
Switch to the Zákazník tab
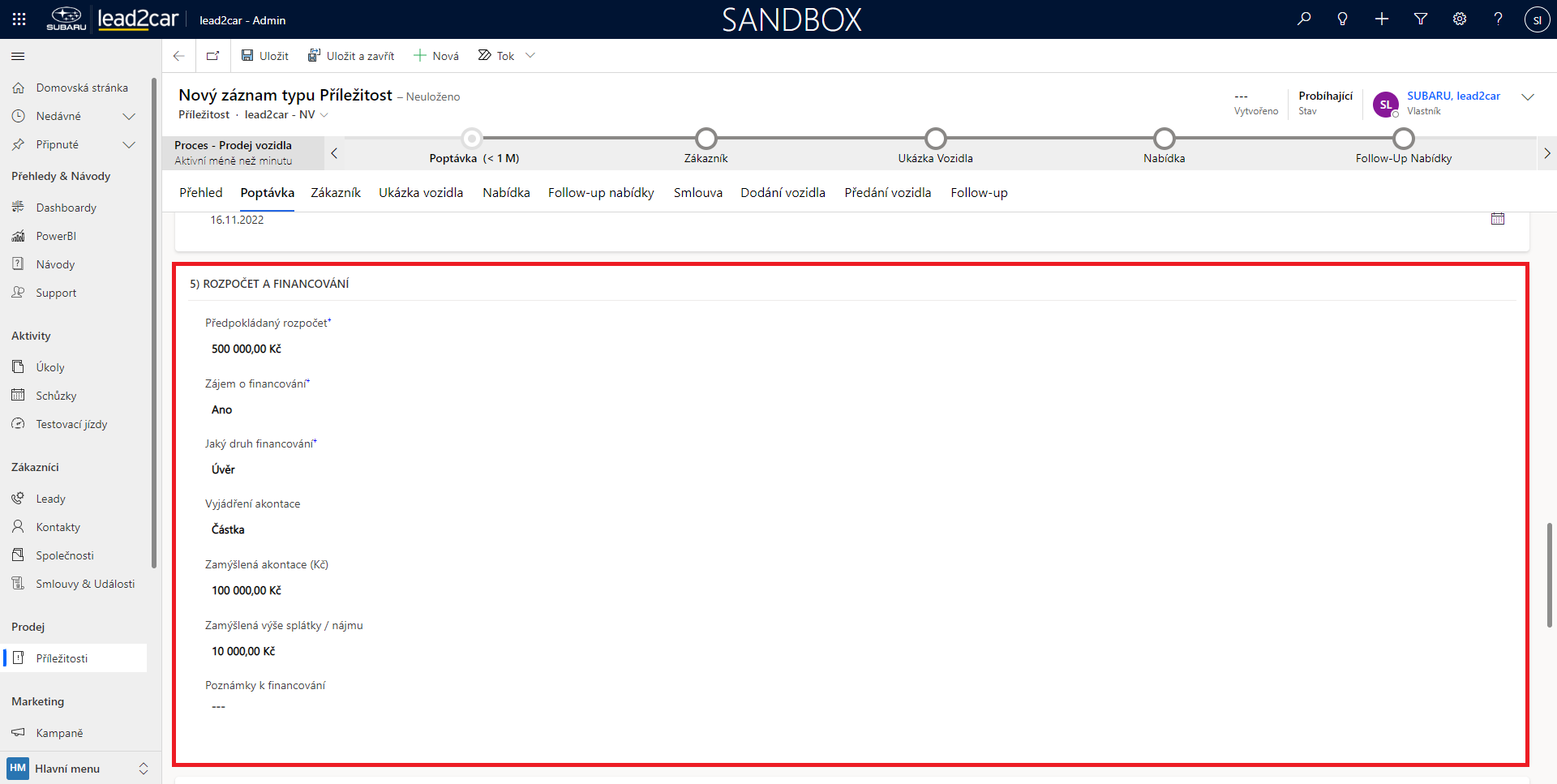coord(335,193)
